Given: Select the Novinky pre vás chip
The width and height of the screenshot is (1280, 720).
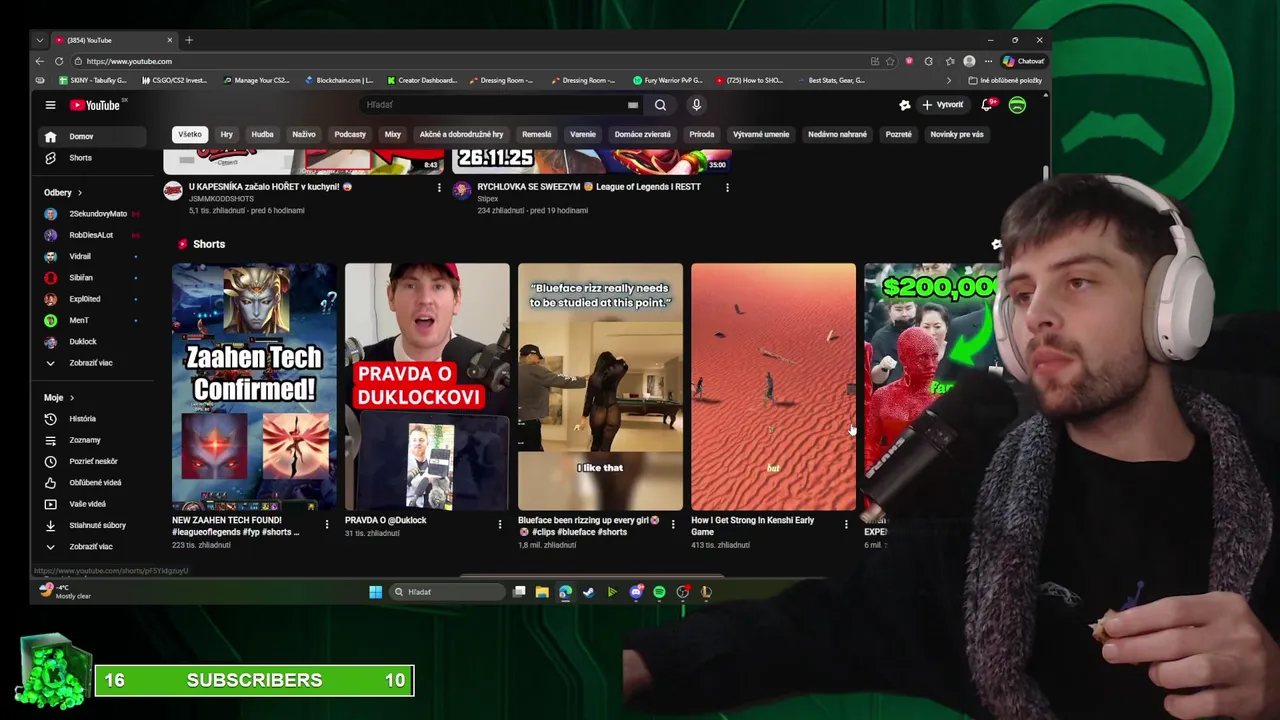Looking at the screenshot, I should click(957, 134).
